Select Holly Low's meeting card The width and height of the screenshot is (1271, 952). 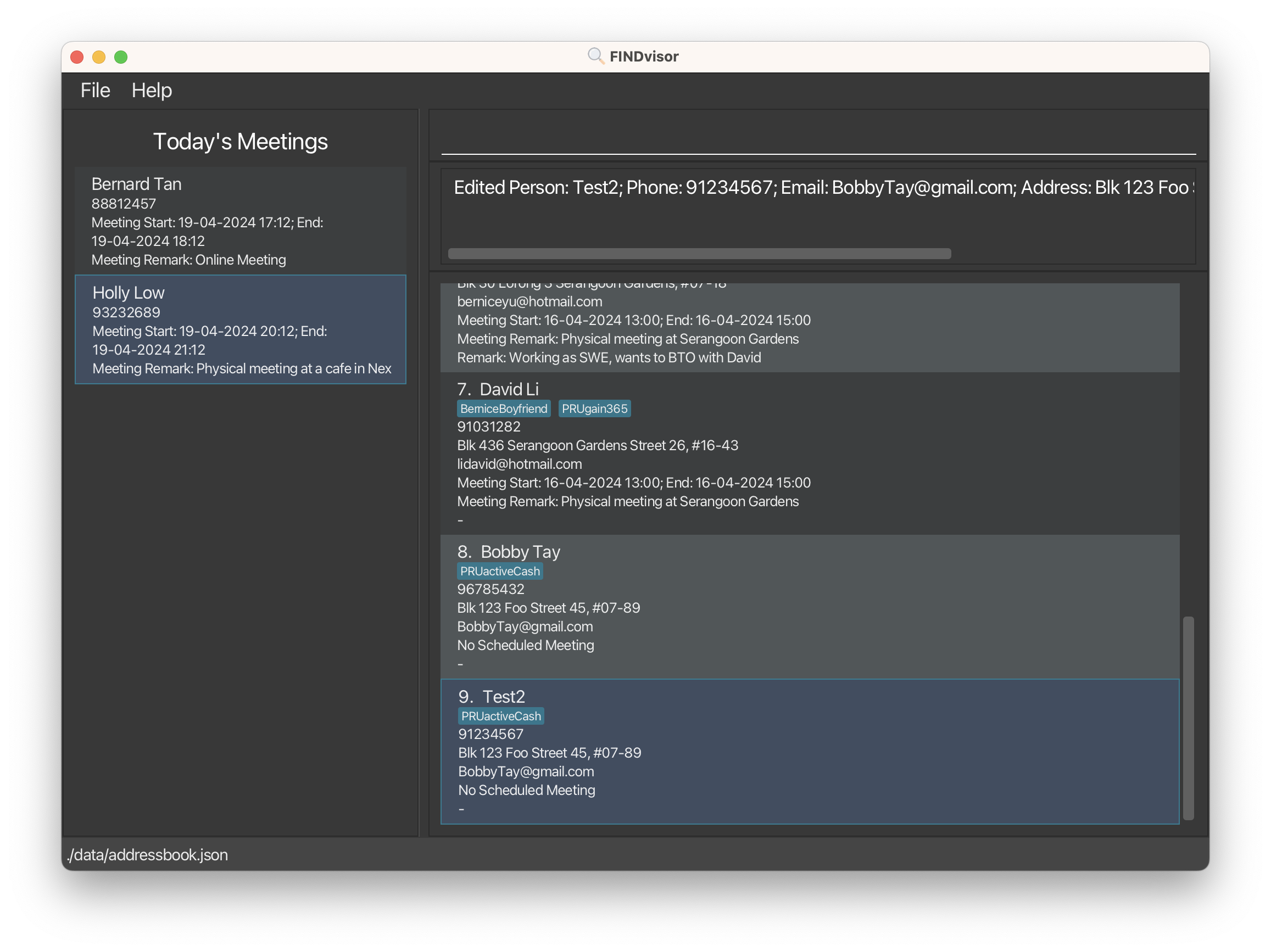coord(240,329)
